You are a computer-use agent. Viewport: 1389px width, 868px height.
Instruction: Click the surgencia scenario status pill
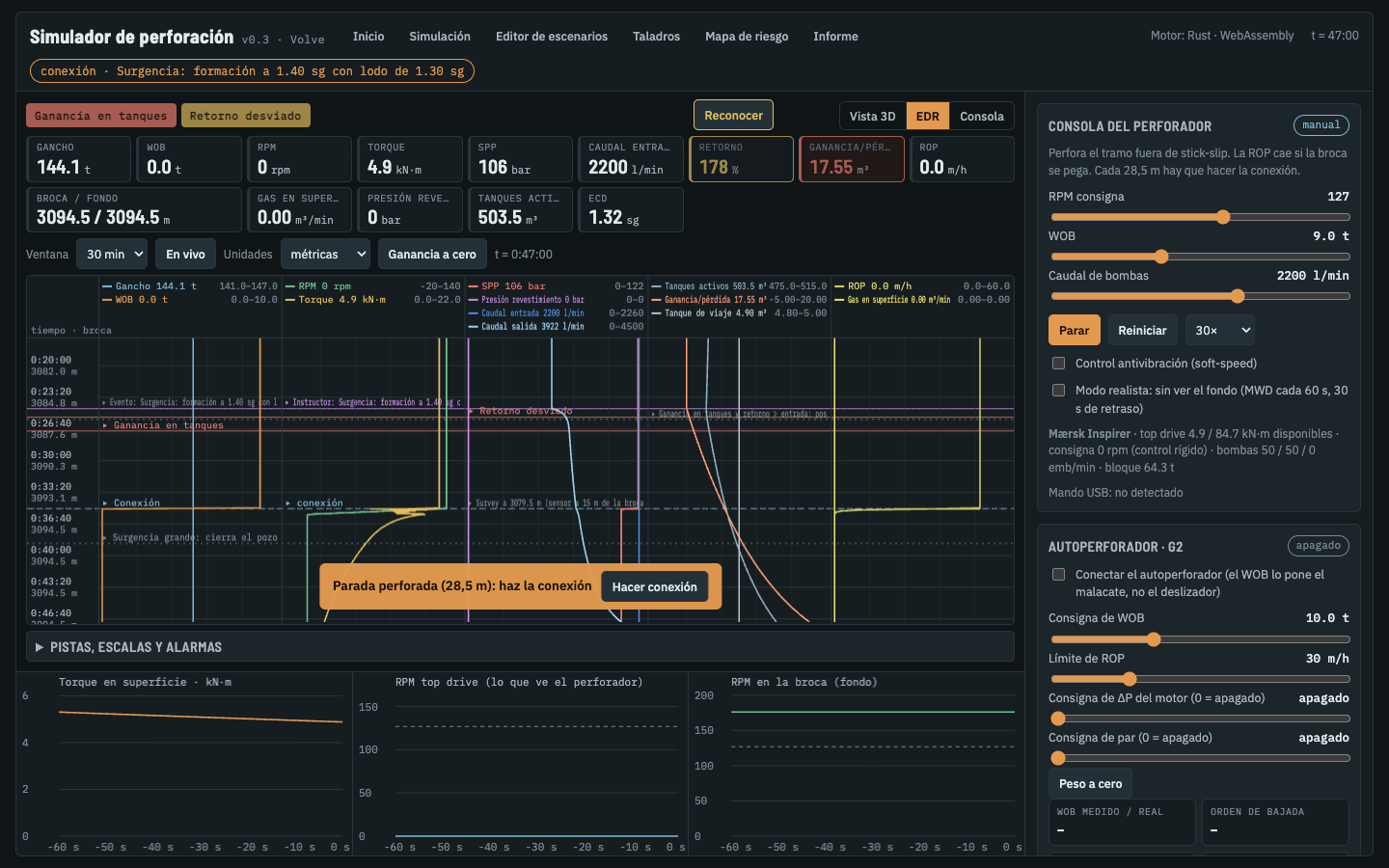tap(252, 71)
